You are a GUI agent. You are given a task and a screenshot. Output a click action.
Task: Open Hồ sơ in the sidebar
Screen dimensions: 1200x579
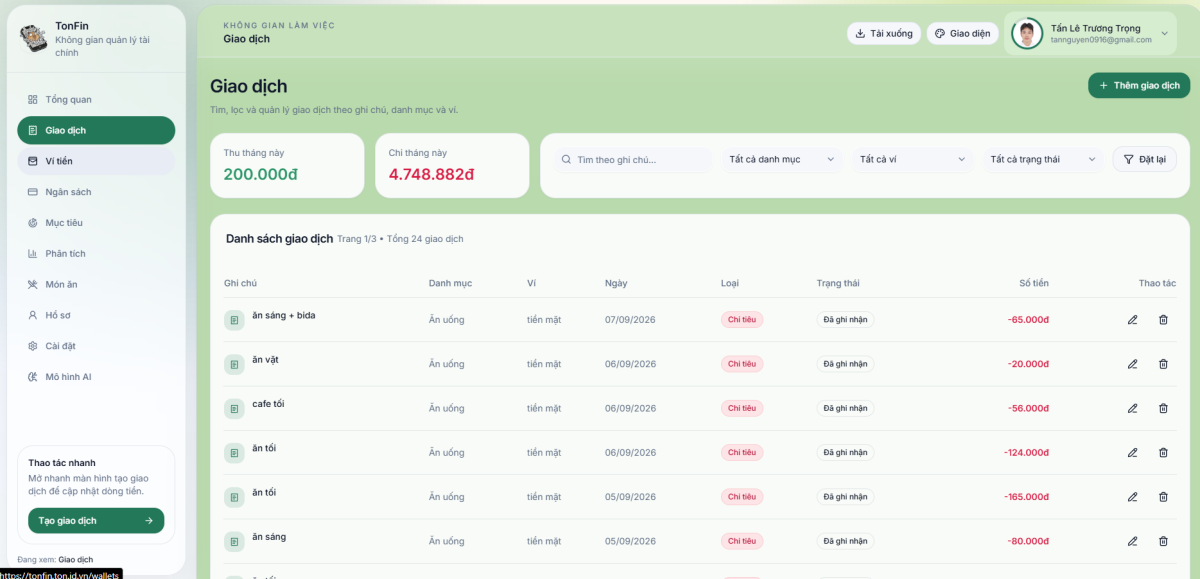tap(96, 315)
